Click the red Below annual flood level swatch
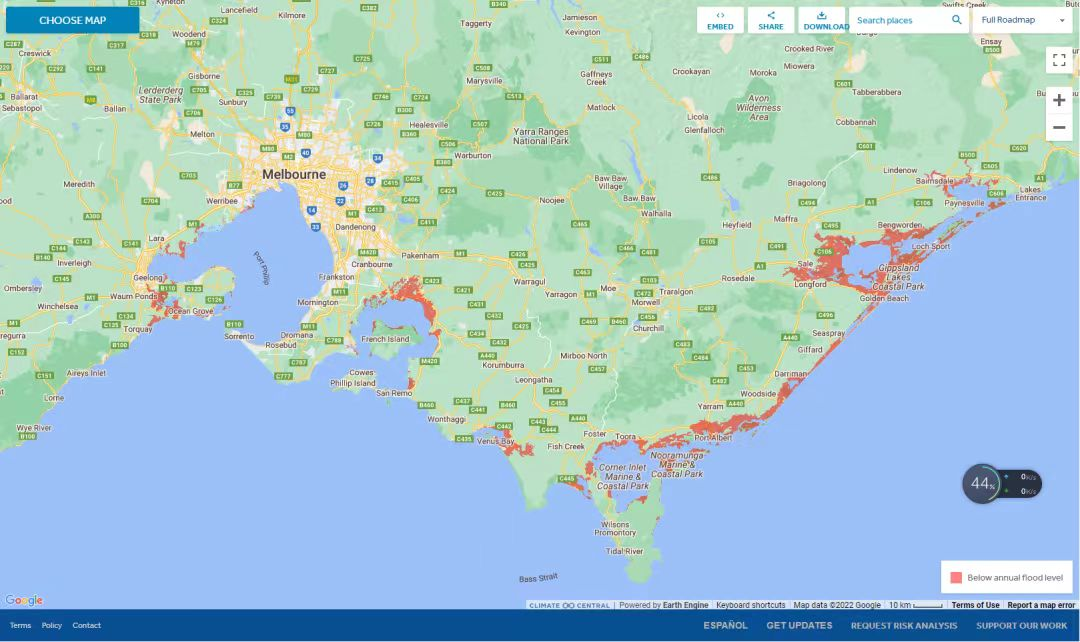Screen dimensions: 1080x642 pyautogui.click(x=956, y=577)
